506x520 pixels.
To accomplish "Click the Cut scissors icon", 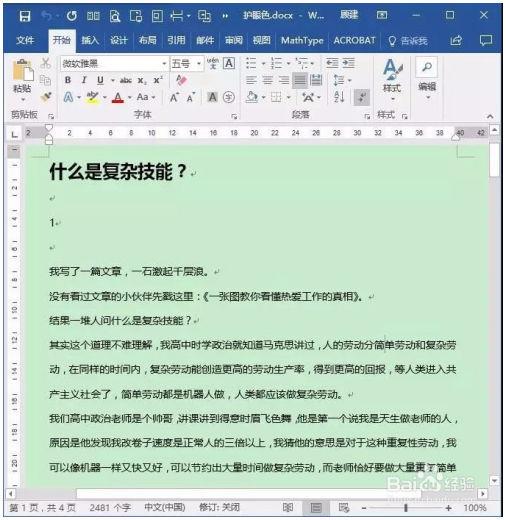I will click(45, 63).
